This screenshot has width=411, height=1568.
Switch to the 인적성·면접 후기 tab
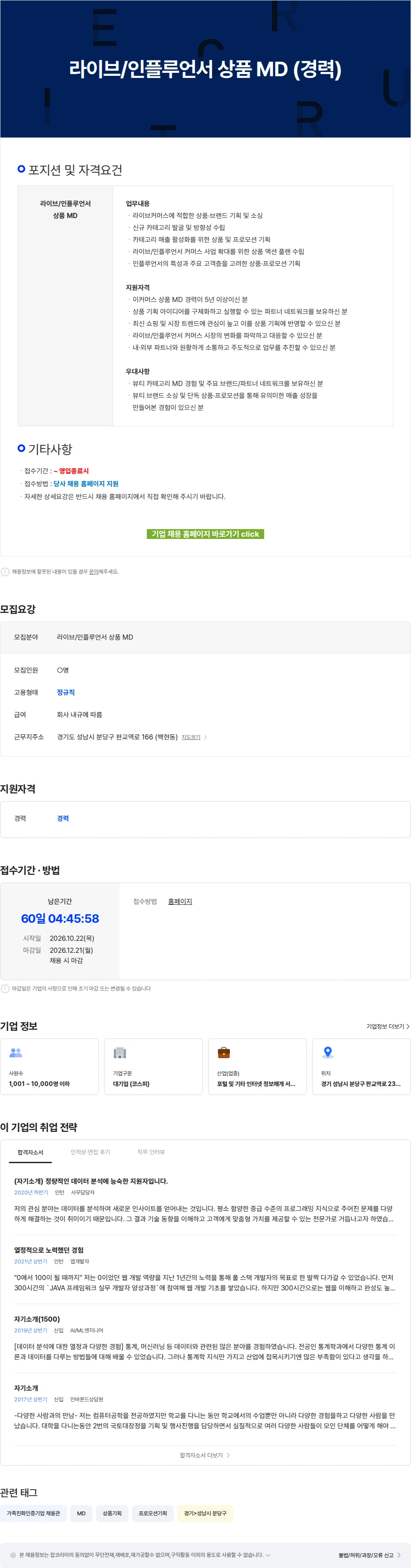pyautogui.click(x=90, y=1152)
